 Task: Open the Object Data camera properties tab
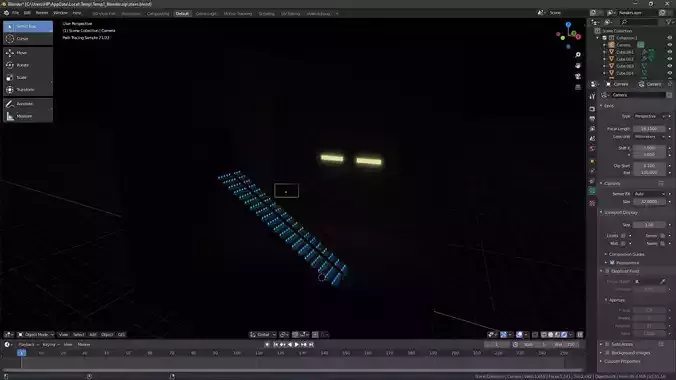click(592, 191)
